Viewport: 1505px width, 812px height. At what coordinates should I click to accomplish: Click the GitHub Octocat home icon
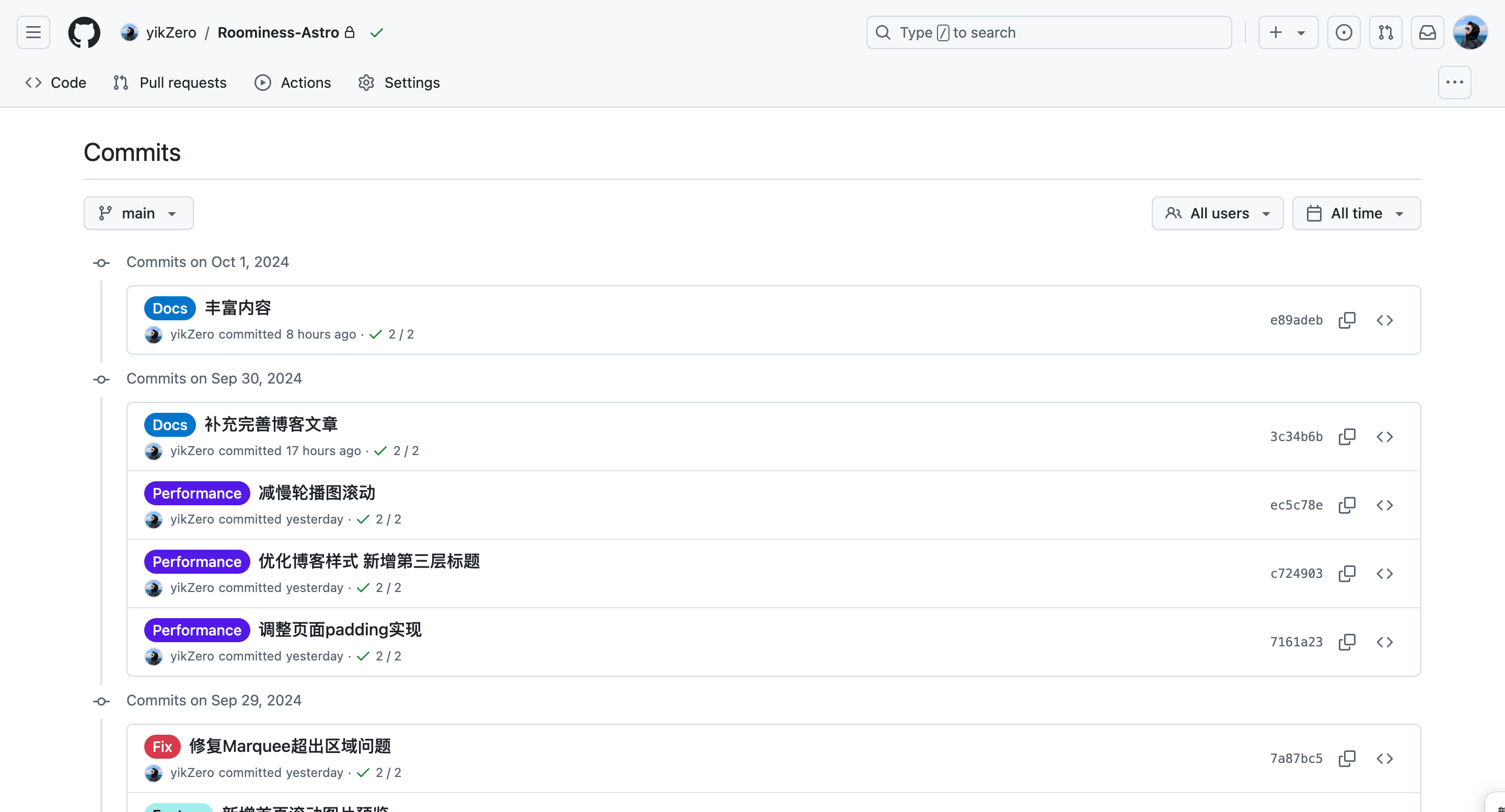point(84,33)
